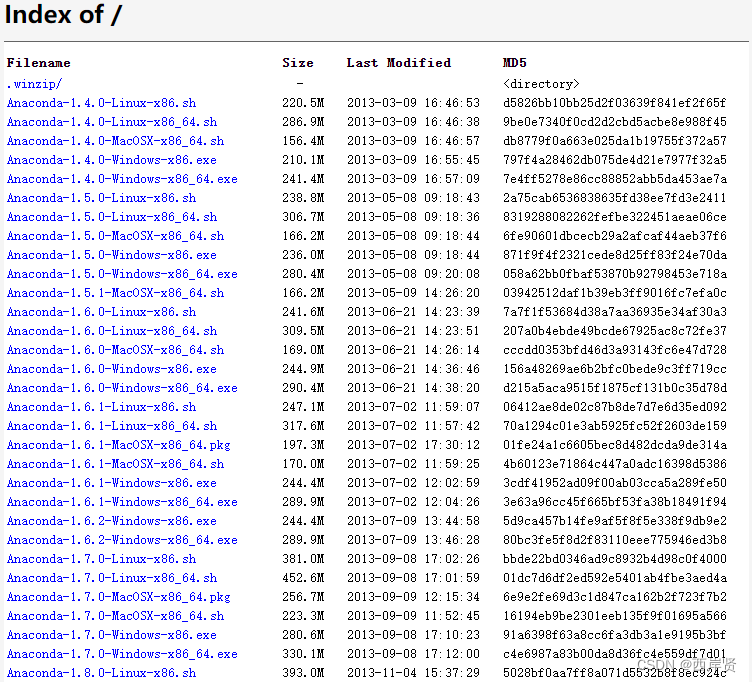
Task: Click the <directory> MD5 entry
Action: coord(541,84)
